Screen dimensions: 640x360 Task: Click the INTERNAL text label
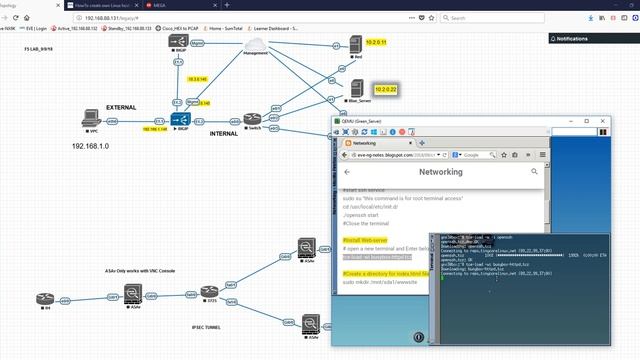click(x=224, y=133)
